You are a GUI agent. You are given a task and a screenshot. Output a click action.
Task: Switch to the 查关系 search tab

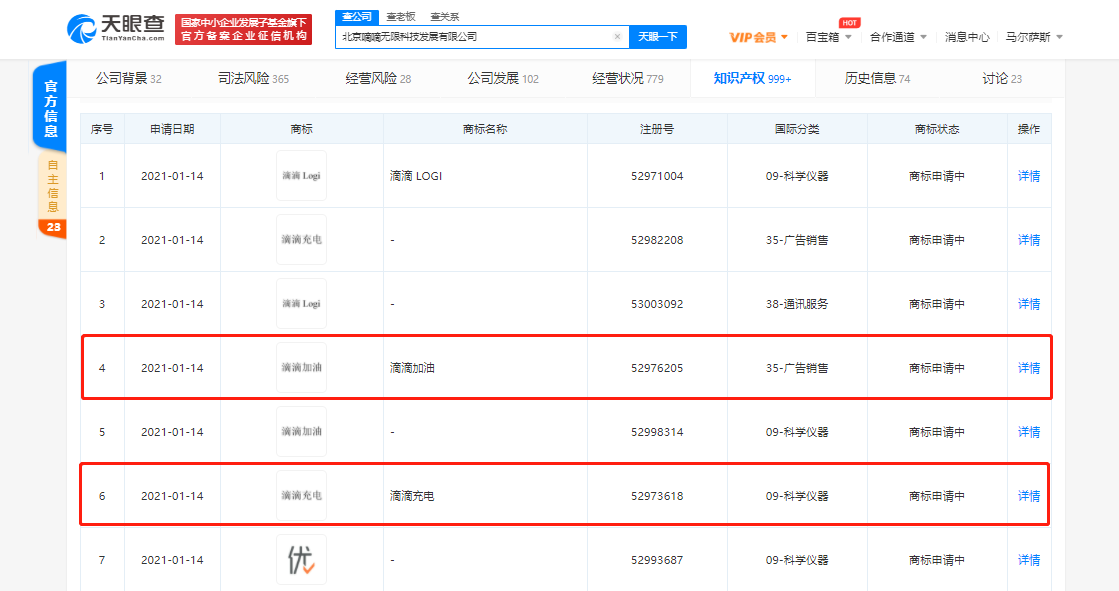(445, 16)
